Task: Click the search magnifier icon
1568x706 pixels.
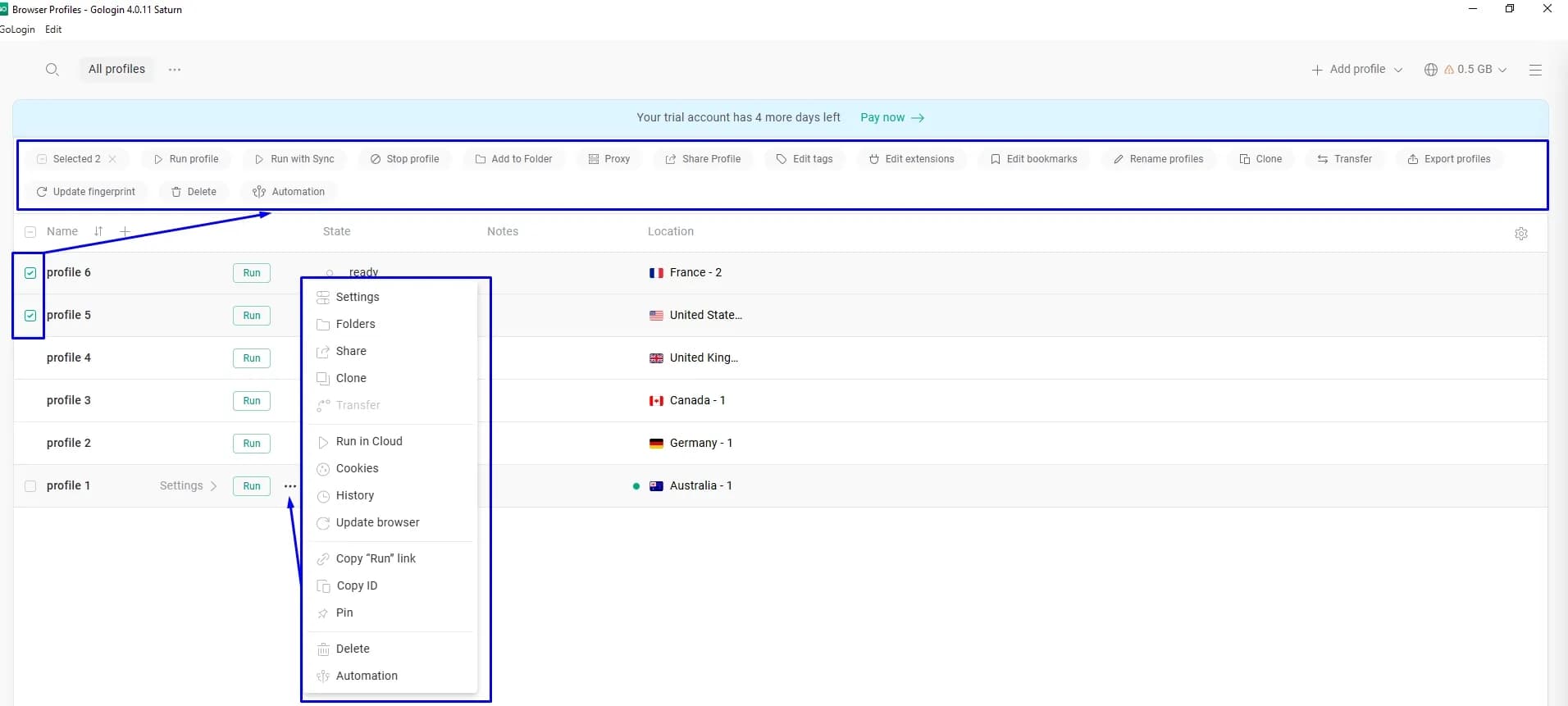Action: [52, 70]
